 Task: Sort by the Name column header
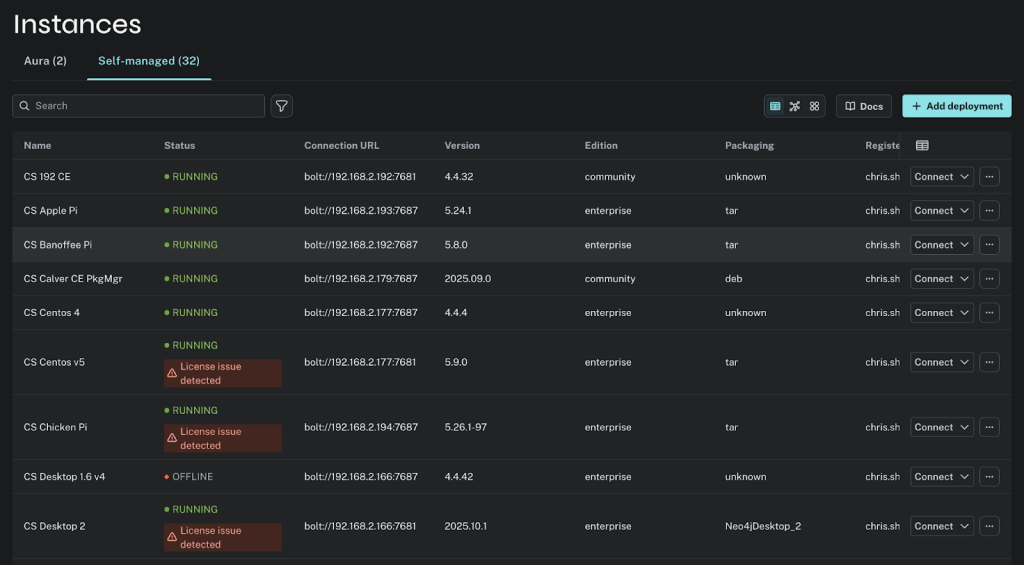[37, 146]
